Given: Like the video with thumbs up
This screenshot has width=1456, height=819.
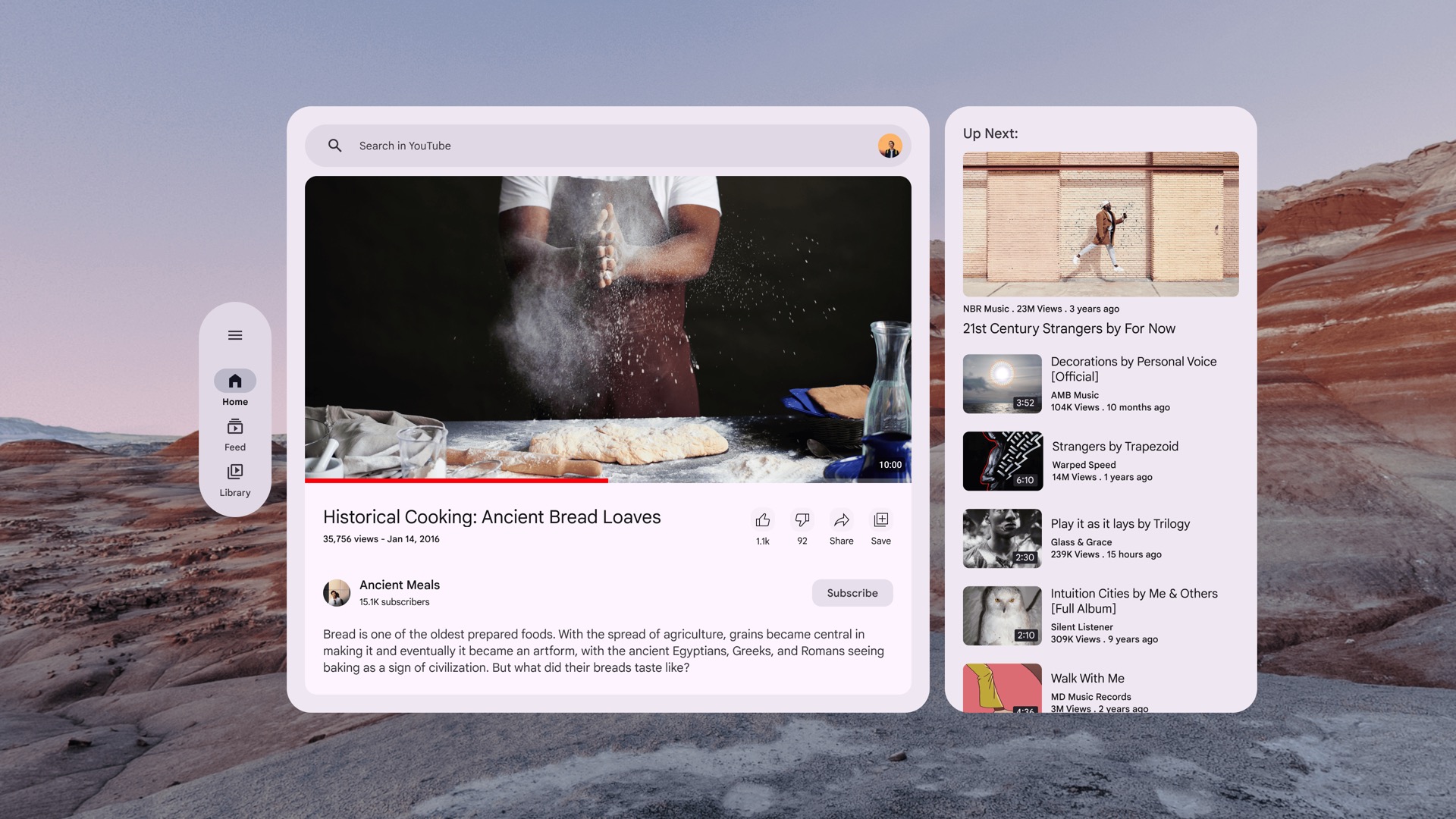Looking at the screenshot, I should click(763, 520).
